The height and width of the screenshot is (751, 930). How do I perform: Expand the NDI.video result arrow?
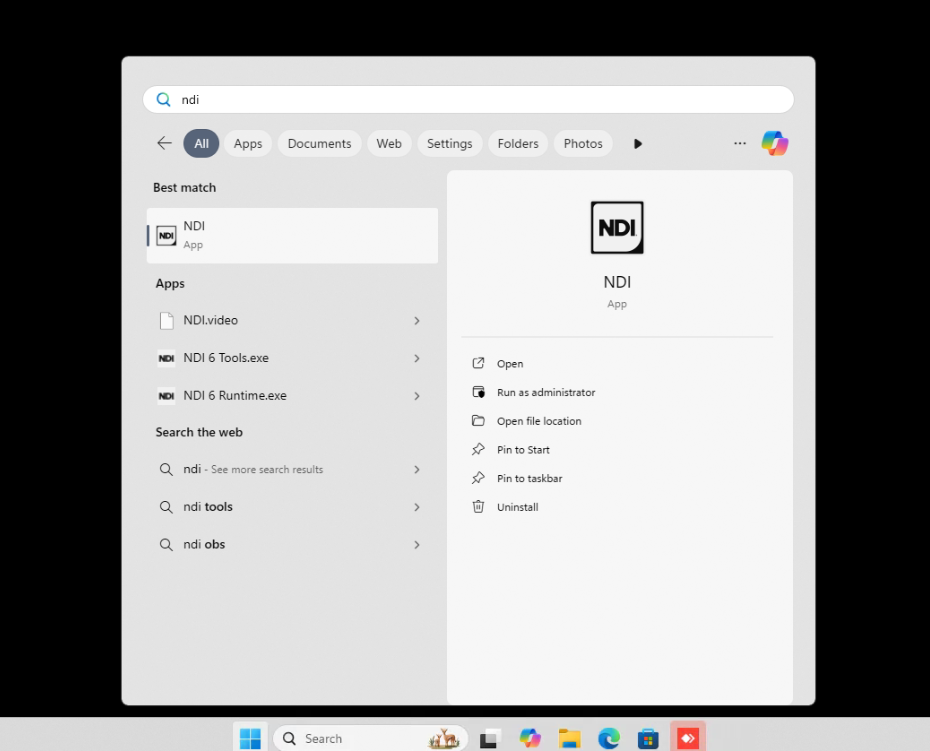tap(417, 321)
